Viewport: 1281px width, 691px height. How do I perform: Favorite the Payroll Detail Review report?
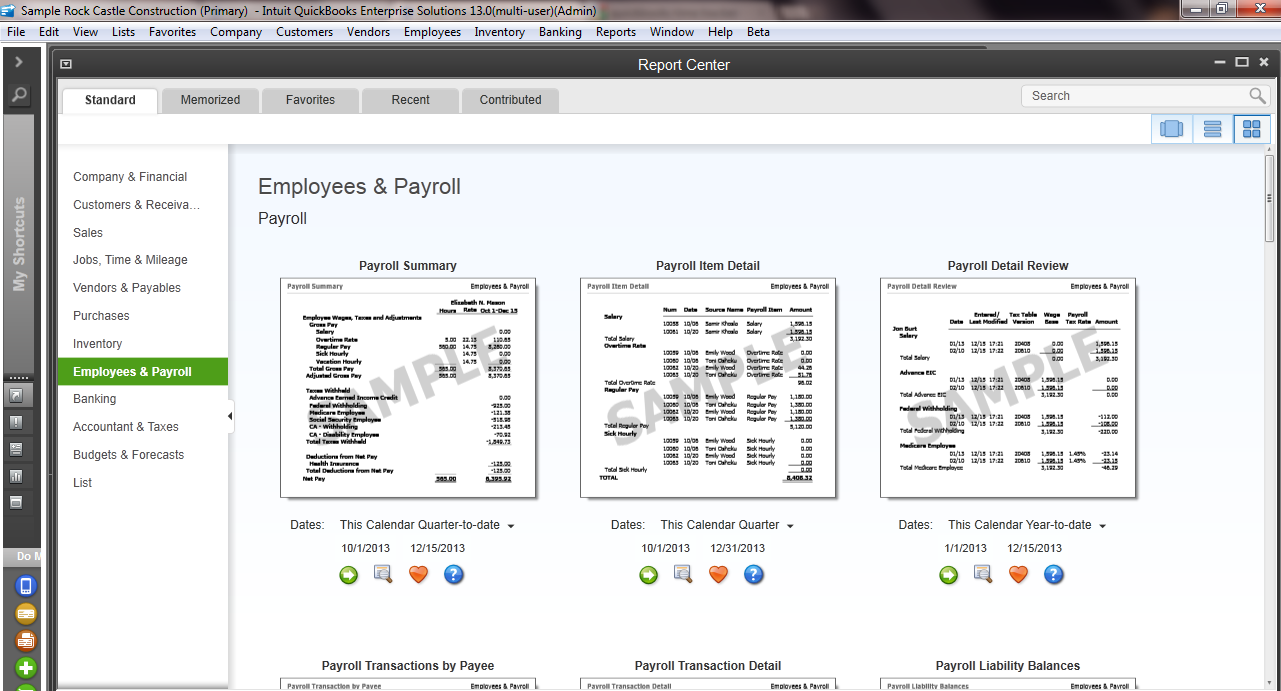coord(1018,575)
